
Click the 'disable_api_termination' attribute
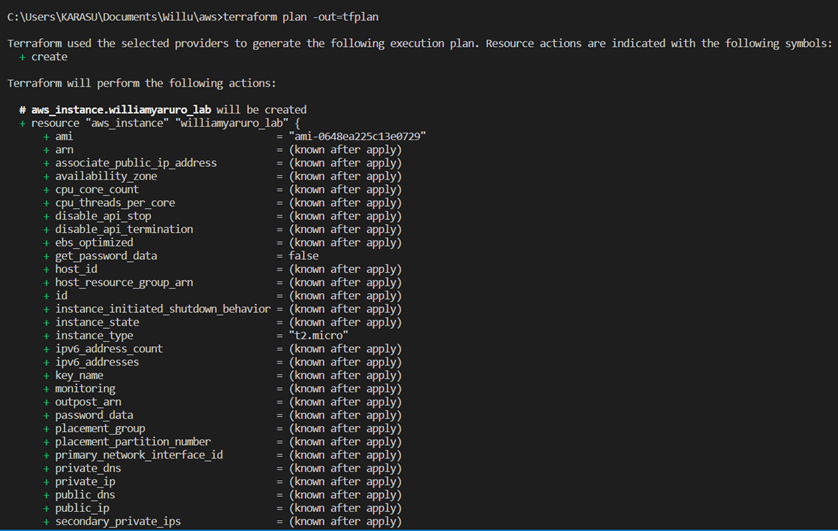pos(124,229)
